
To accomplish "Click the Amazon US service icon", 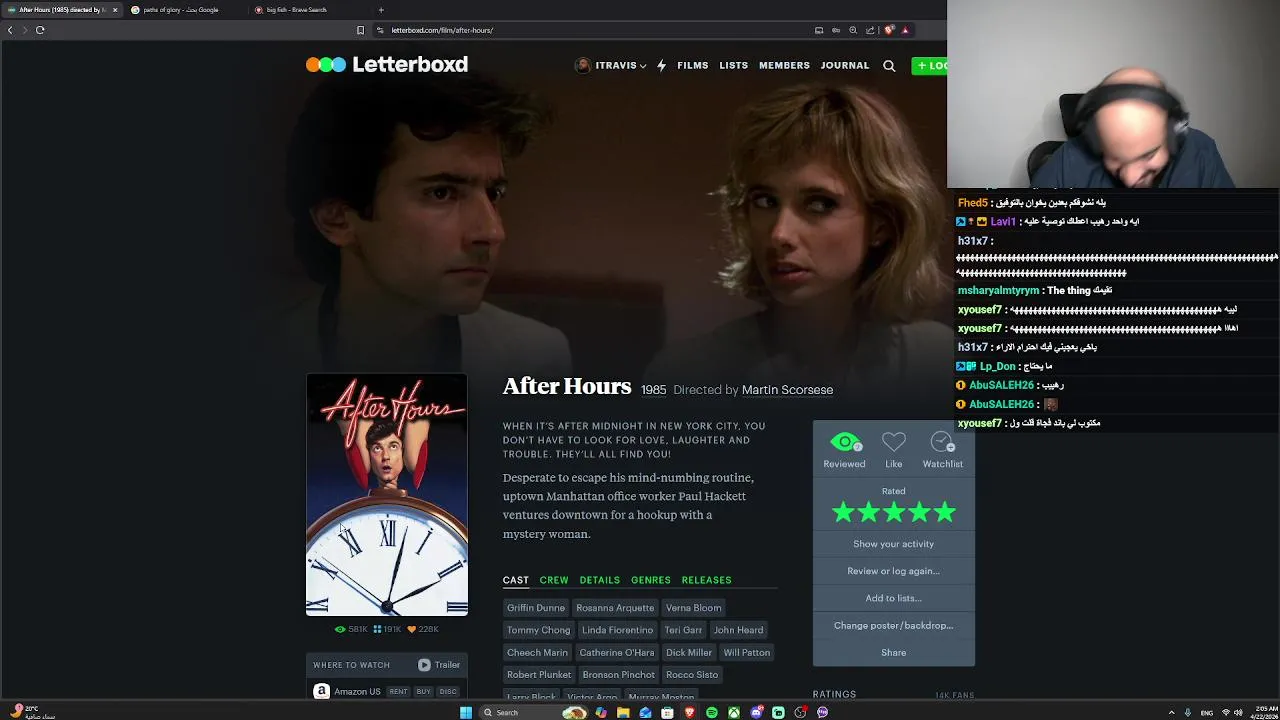I will point(321,691).
